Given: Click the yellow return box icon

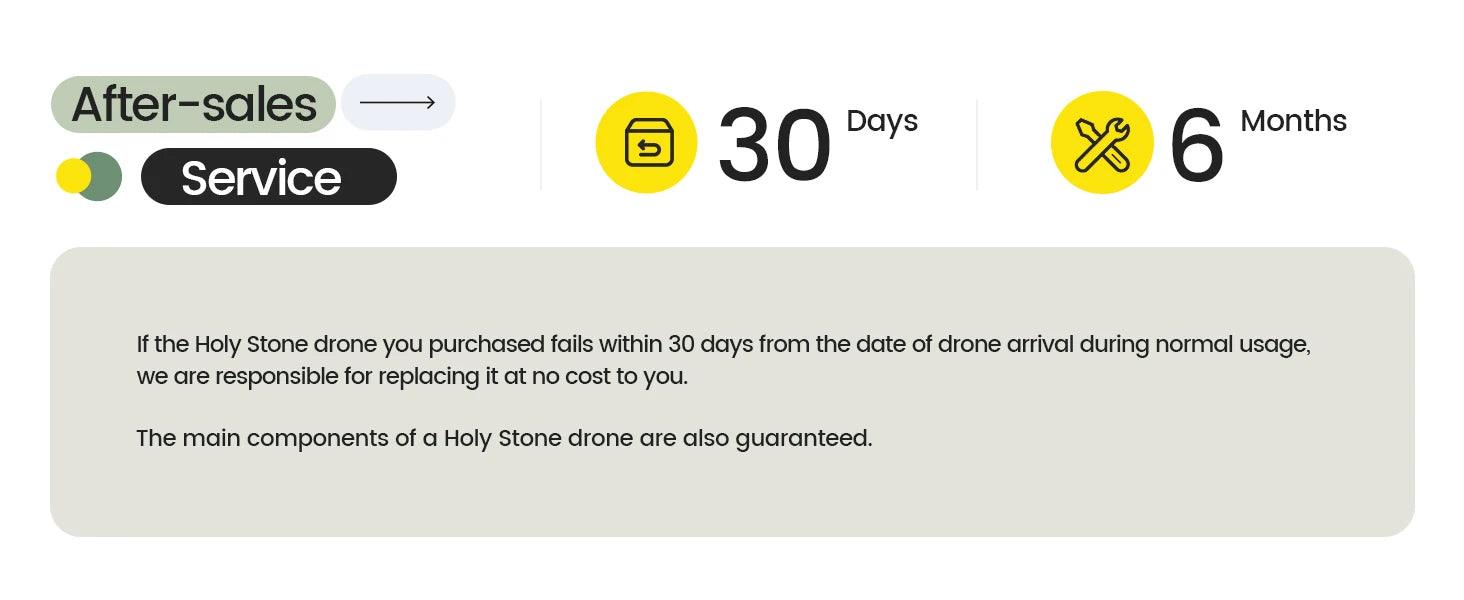Looking at the screenshot, I should [x=646, y=143].
